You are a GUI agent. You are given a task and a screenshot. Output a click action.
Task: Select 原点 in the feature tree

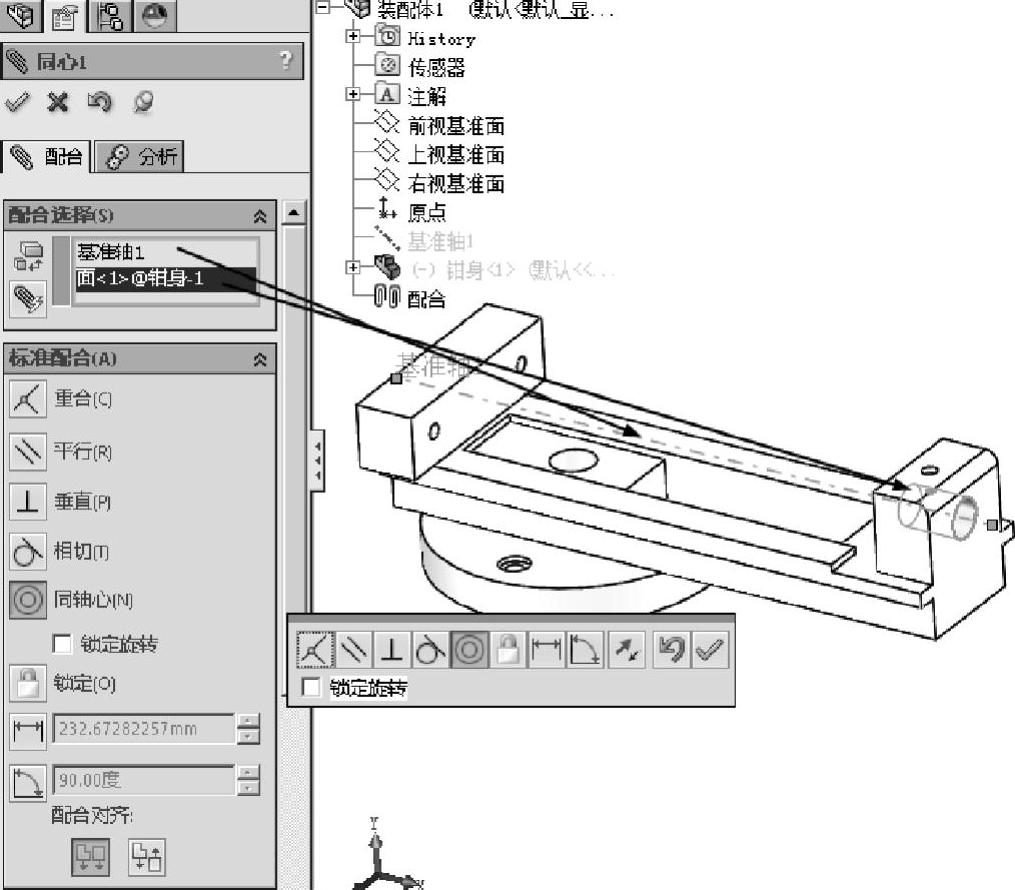coord(427,212)
